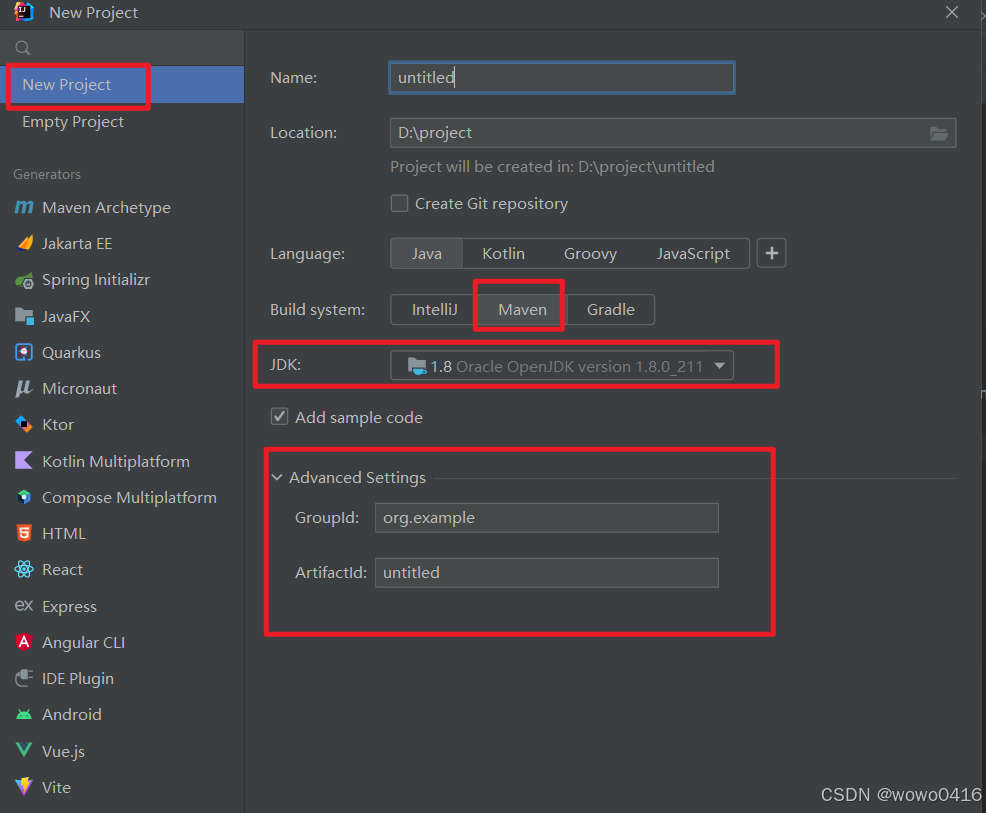This screenshot has width=986, height=813.
Task: Click the Compose Multiplatform hexagon icon
Action: coord(24,497)
